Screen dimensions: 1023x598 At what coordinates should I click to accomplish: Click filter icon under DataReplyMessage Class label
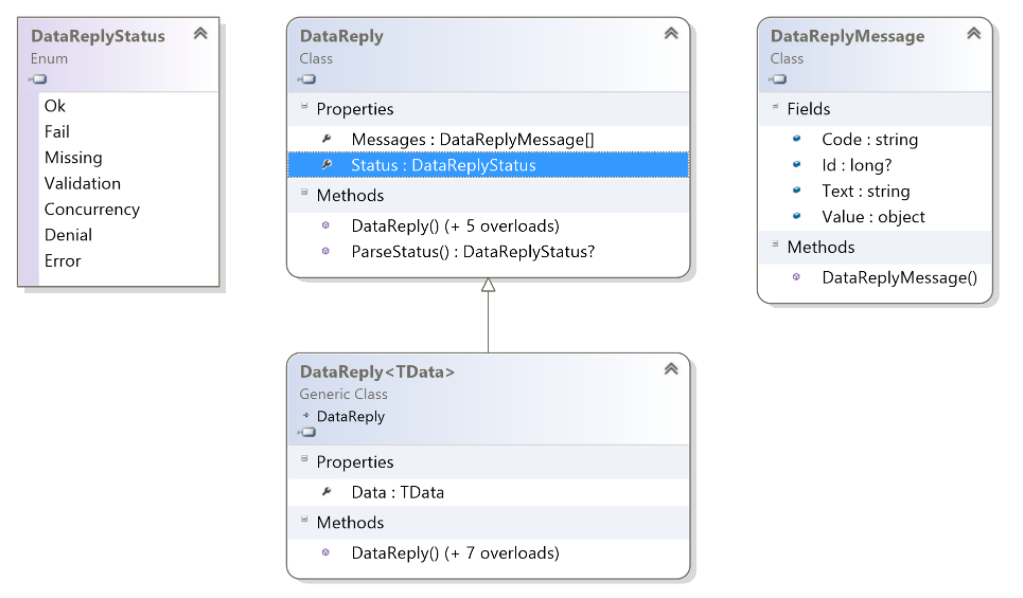(777, 80)
